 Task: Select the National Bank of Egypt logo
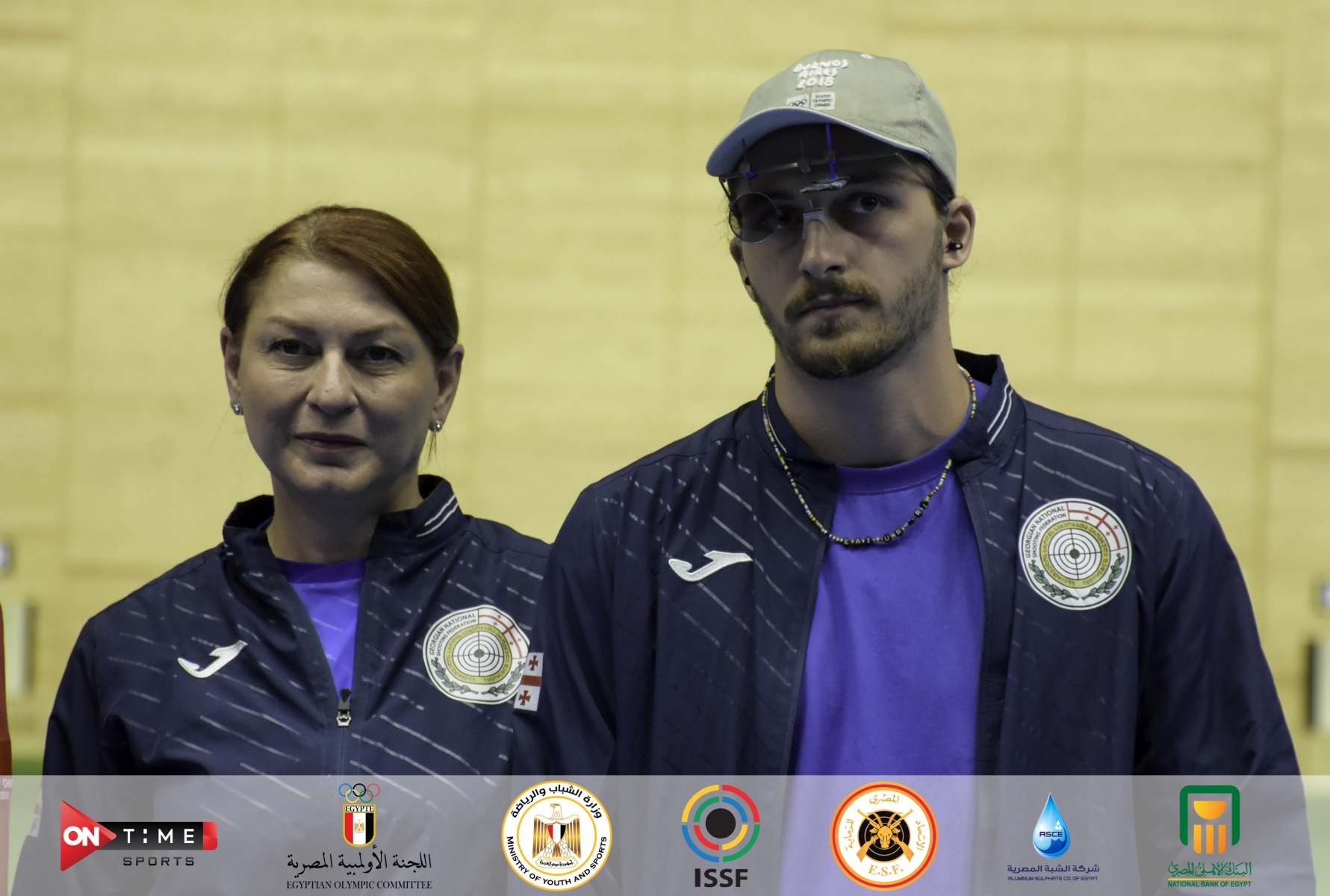tap(1209, 820)
